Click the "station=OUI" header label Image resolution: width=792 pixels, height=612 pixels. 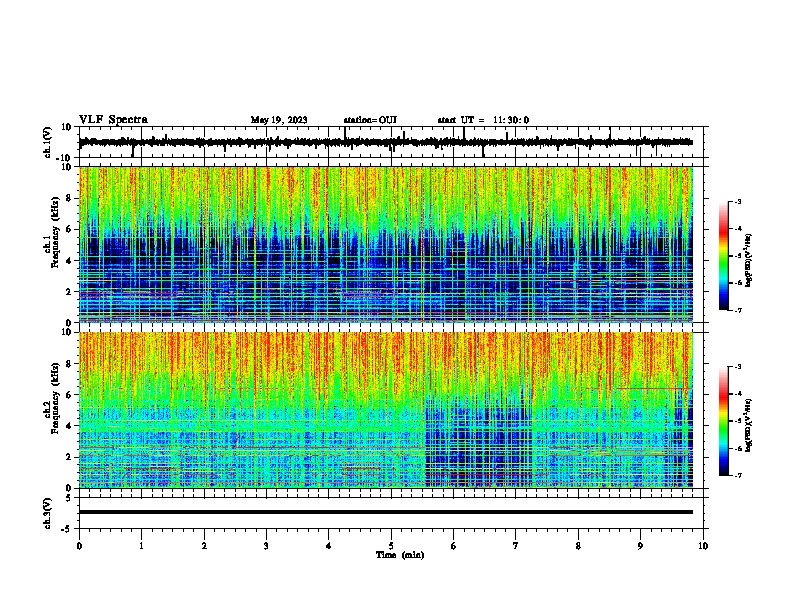point(370,120)
